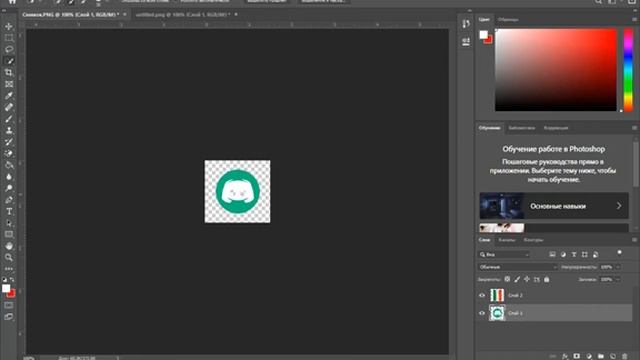Open the Learn panel options menu
Screen dimensions: 640x360
(634, 128)
